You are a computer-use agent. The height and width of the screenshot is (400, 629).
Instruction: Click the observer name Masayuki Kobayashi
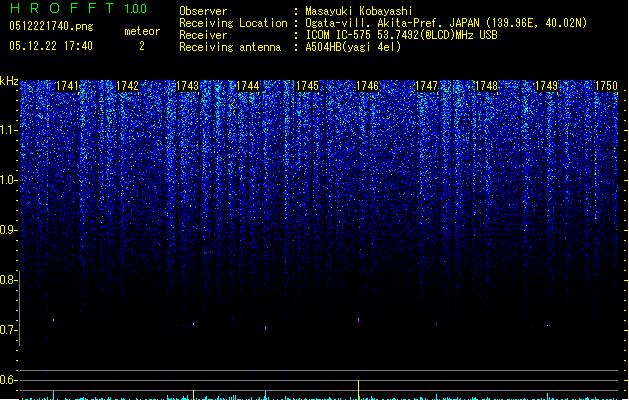coord(359,11)
